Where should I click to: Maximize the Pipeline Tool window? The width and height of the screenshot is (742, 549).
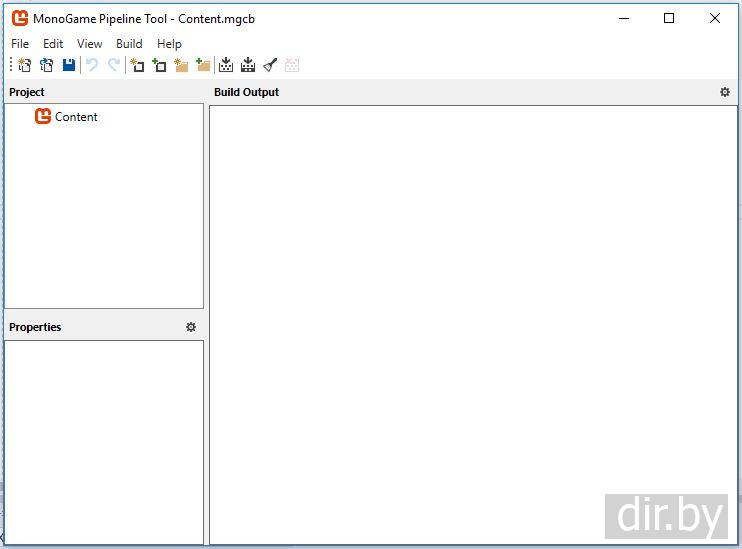(x=669, y=18)
